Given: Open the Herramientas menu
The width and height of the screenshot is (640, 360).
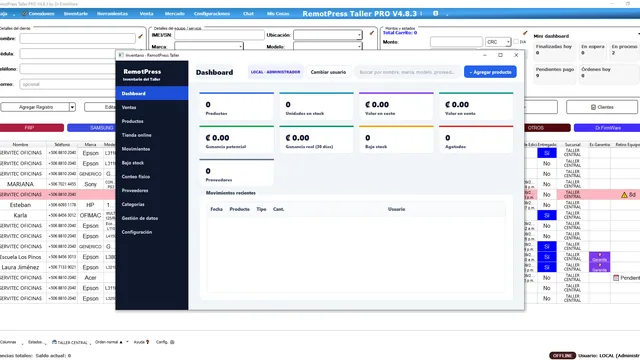Looking at the screenshot, I should pyautogui.click(x=112, y=13).
